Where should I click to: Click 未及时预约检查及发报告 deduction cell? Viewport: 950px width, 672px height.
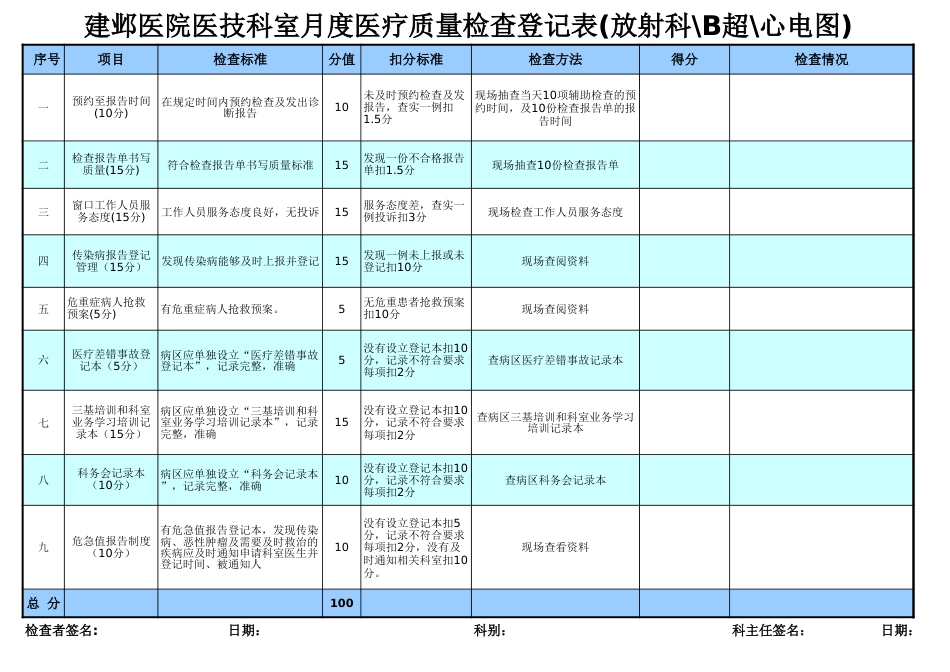point(416,107)
